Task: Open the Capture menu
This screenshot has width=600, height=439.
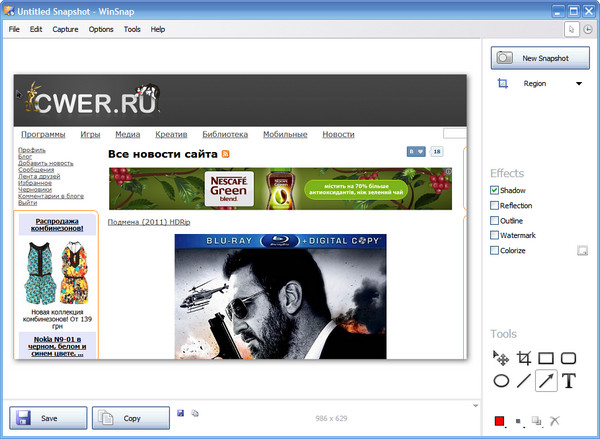Action: pos(65,29)
